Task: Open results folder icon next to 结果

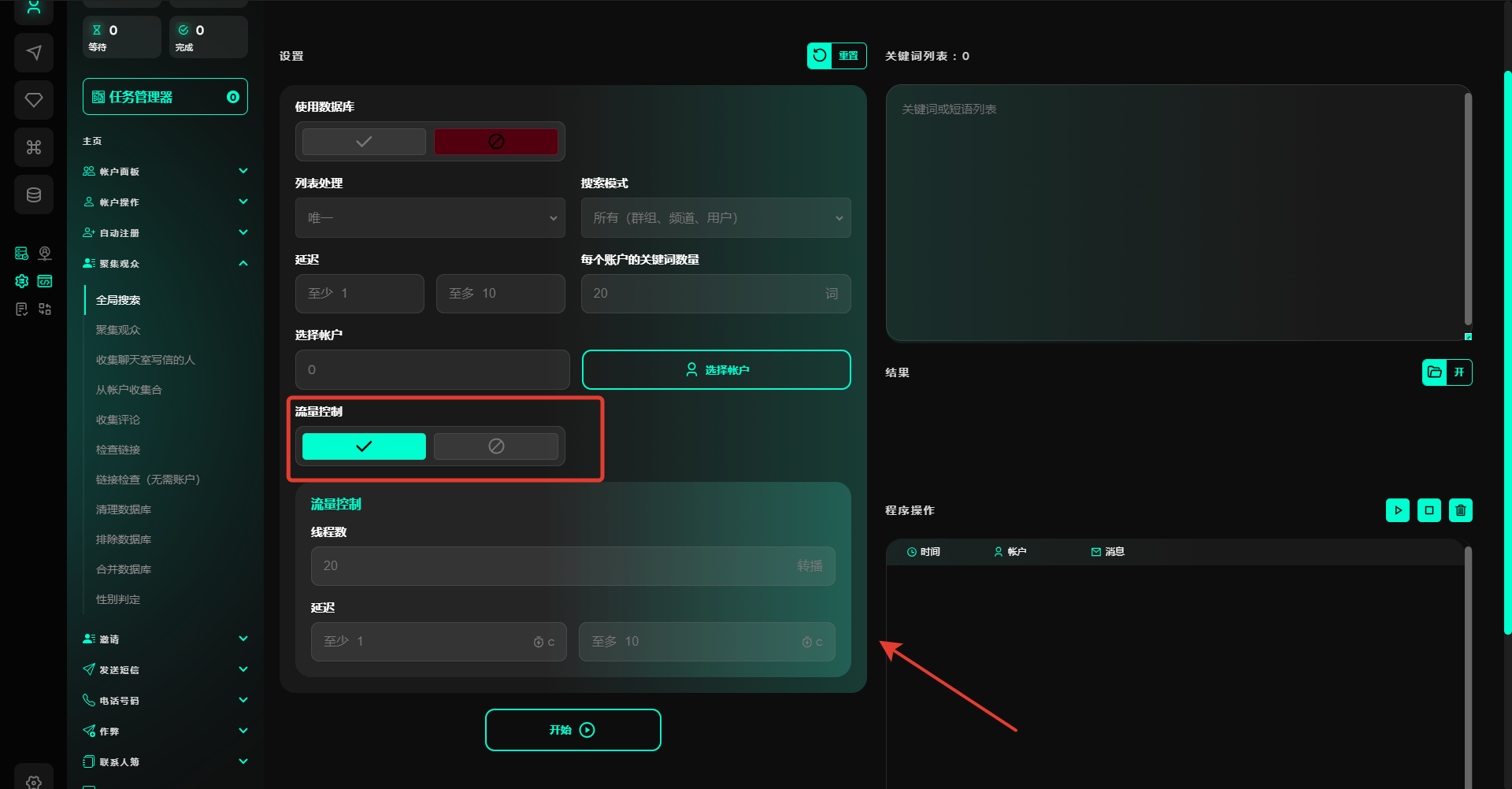Action: (x=1435, y=372)
